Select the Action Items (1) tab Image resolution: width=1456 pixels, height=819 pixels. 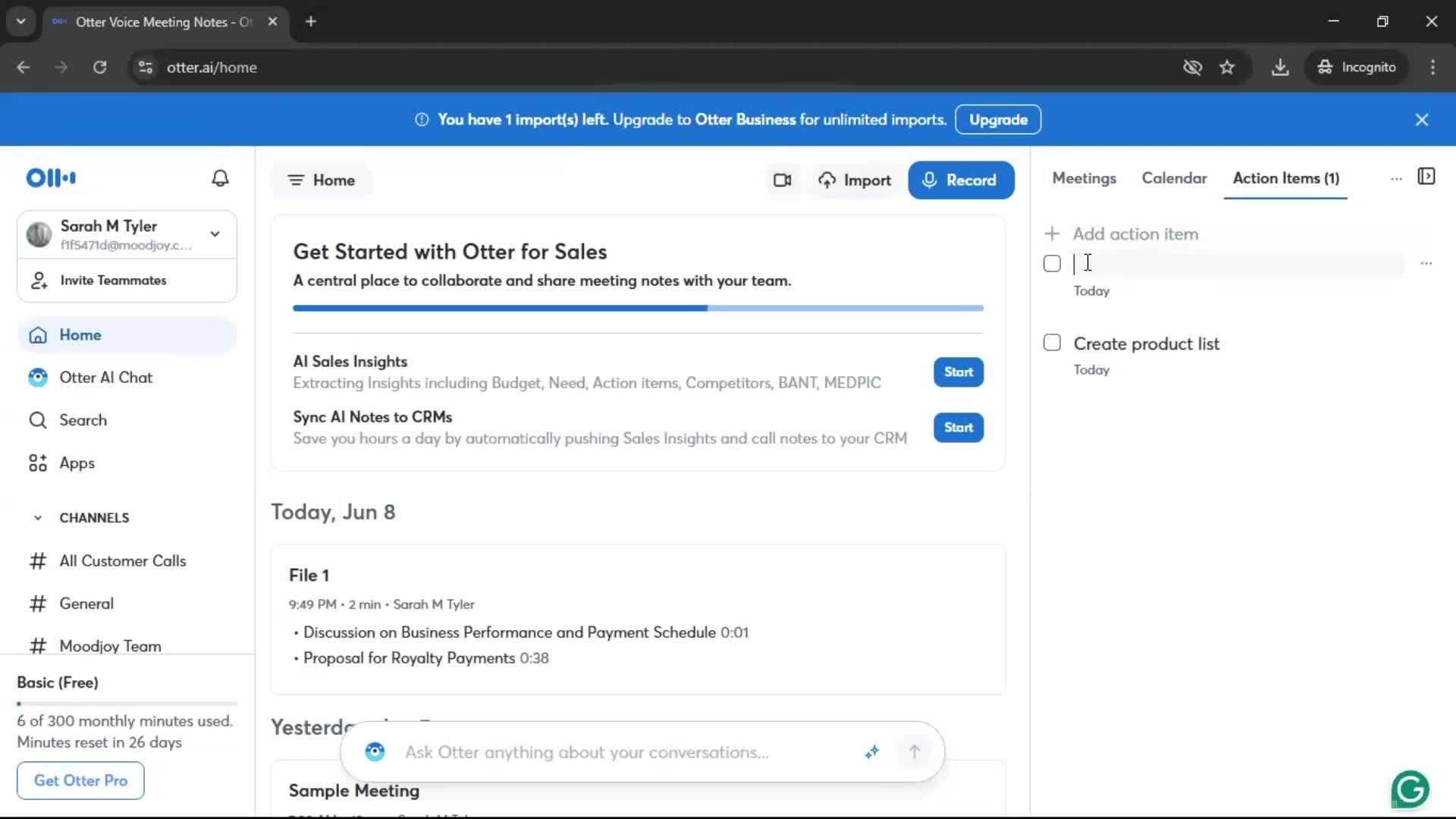(1285, 178)
